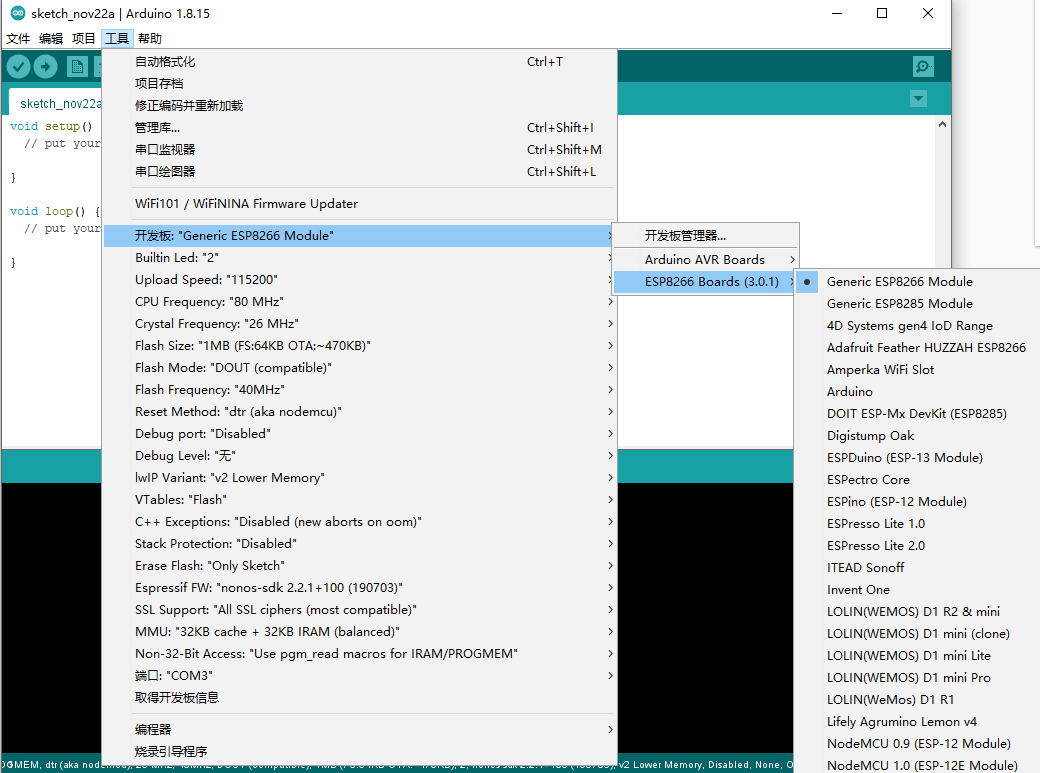The height and width of the screenshot is (773, 1040).
Task: Expand the ESP8266 Boards (3.0.1) submenu
Action: tap(705, 281)
